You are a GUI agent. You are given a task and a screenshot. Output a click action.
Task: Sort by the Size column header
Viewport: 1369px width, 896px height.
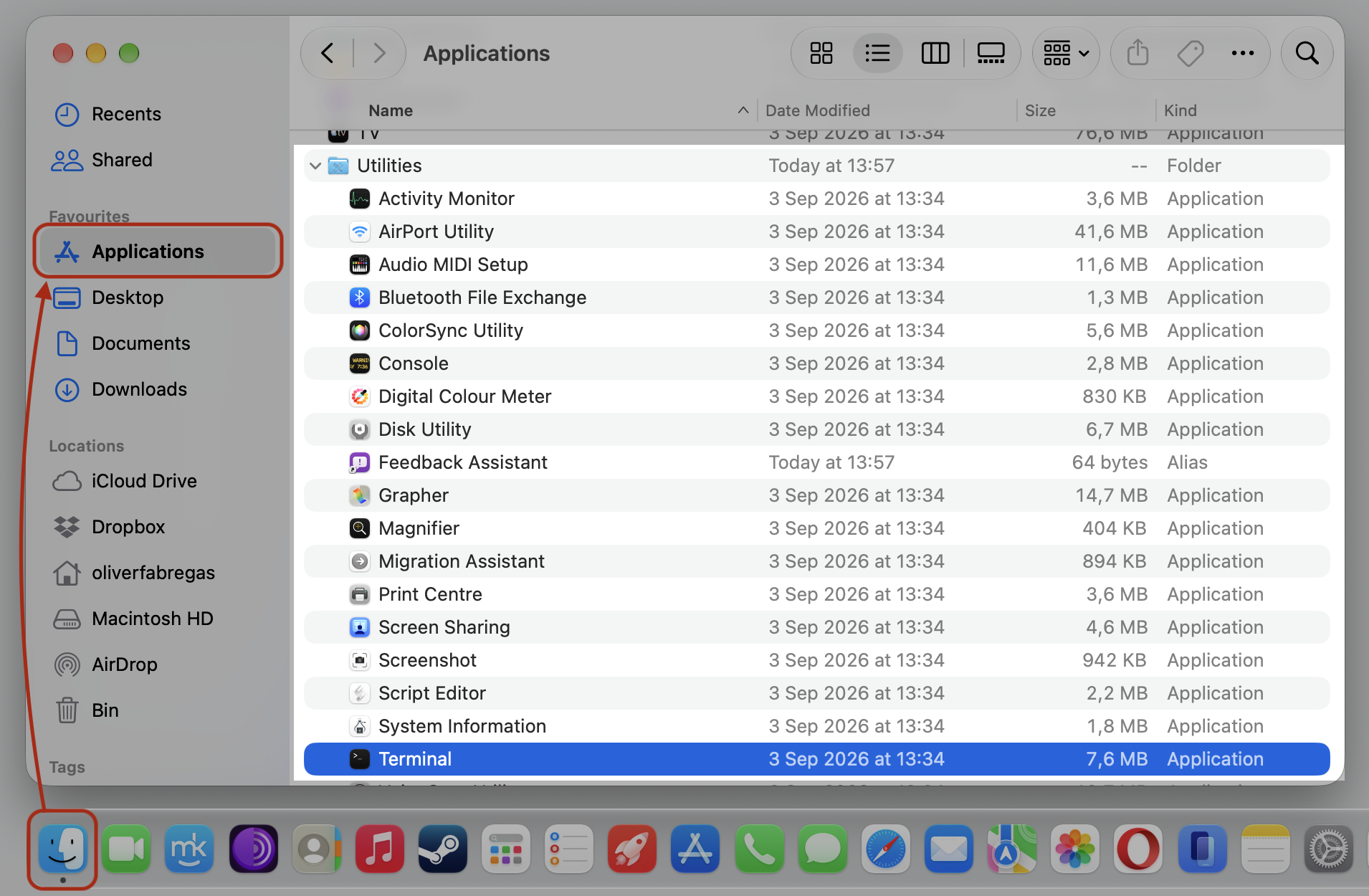[x=1040, y=110]
